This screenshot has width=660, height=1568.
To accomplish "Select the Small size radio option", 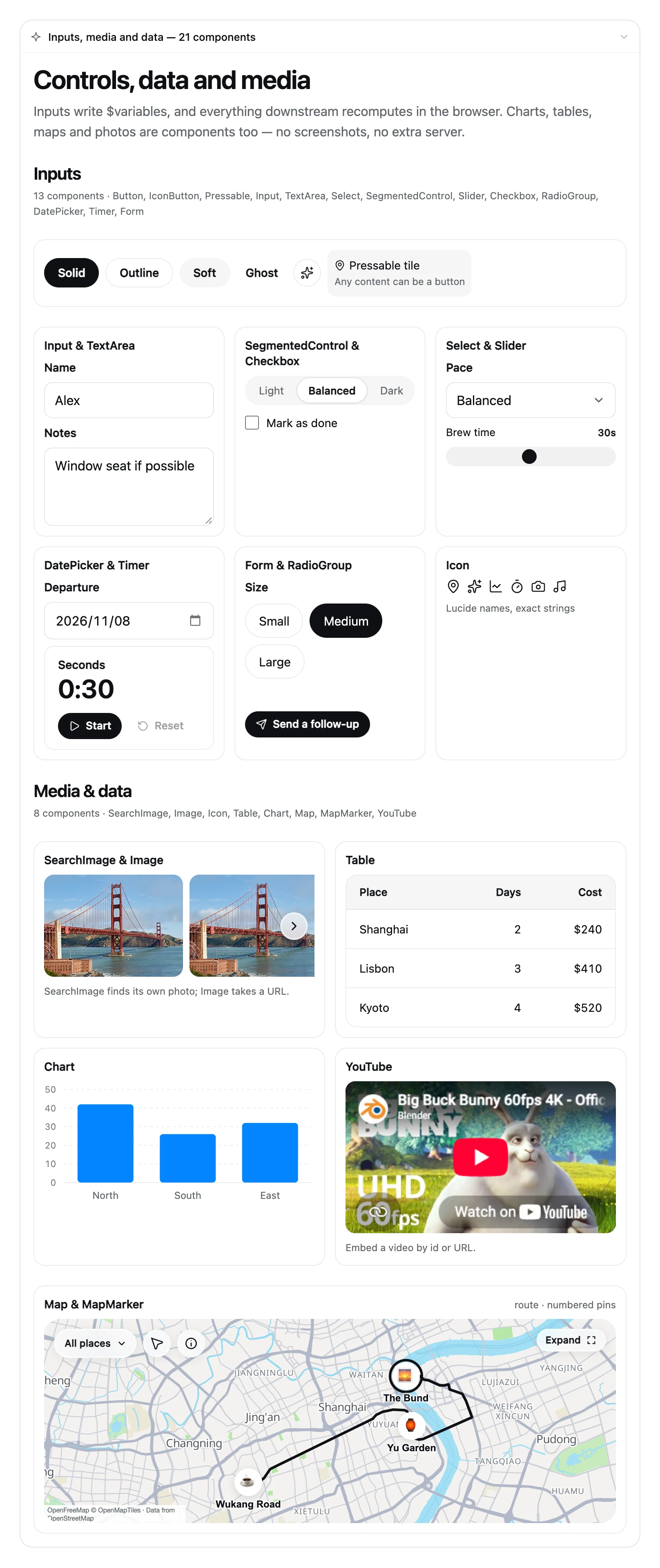I will (274, 621).
